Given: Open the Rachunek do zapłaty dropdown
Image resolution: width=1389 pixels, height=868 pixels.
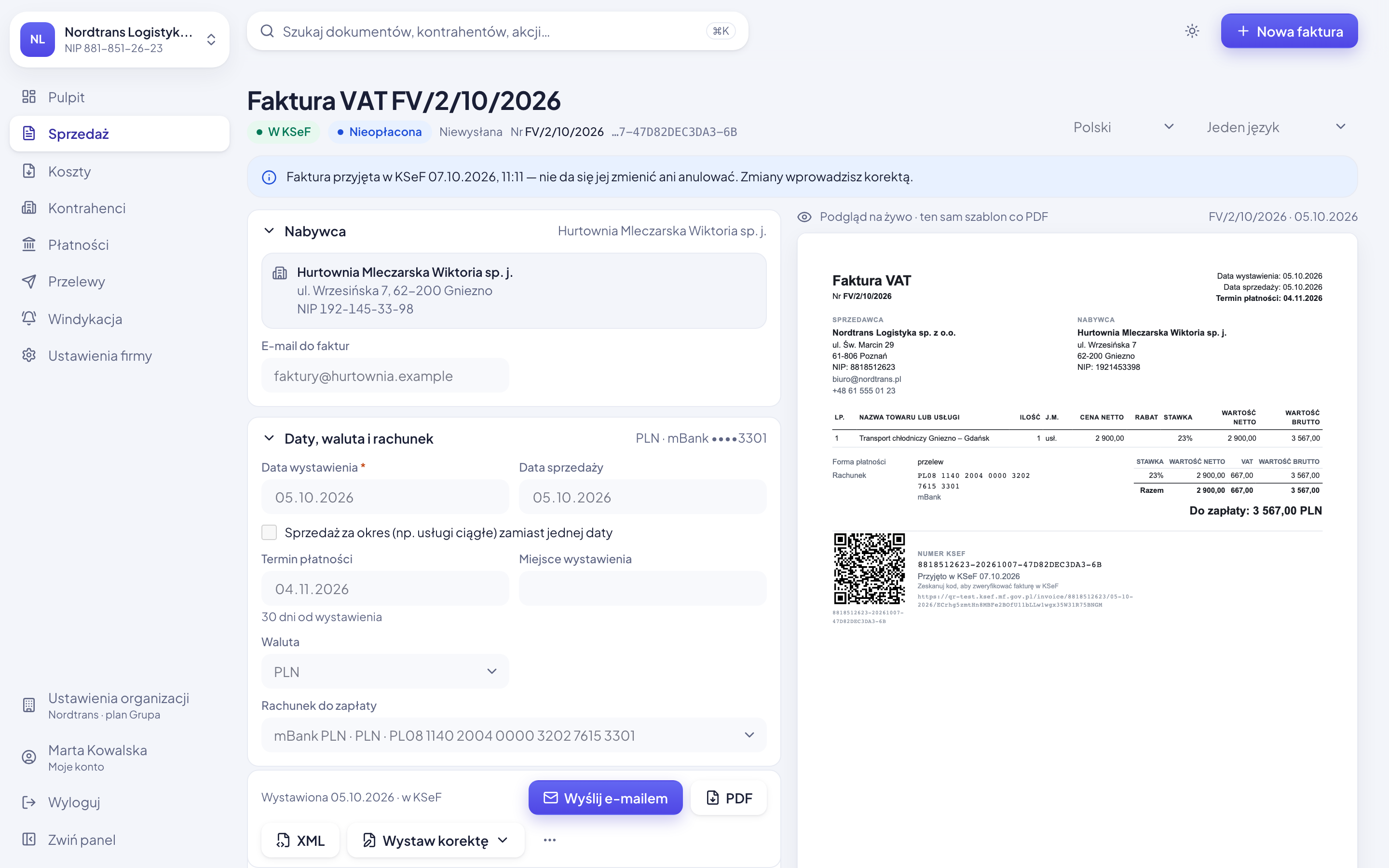Looking at the screenshot, I should coord(514,735).
